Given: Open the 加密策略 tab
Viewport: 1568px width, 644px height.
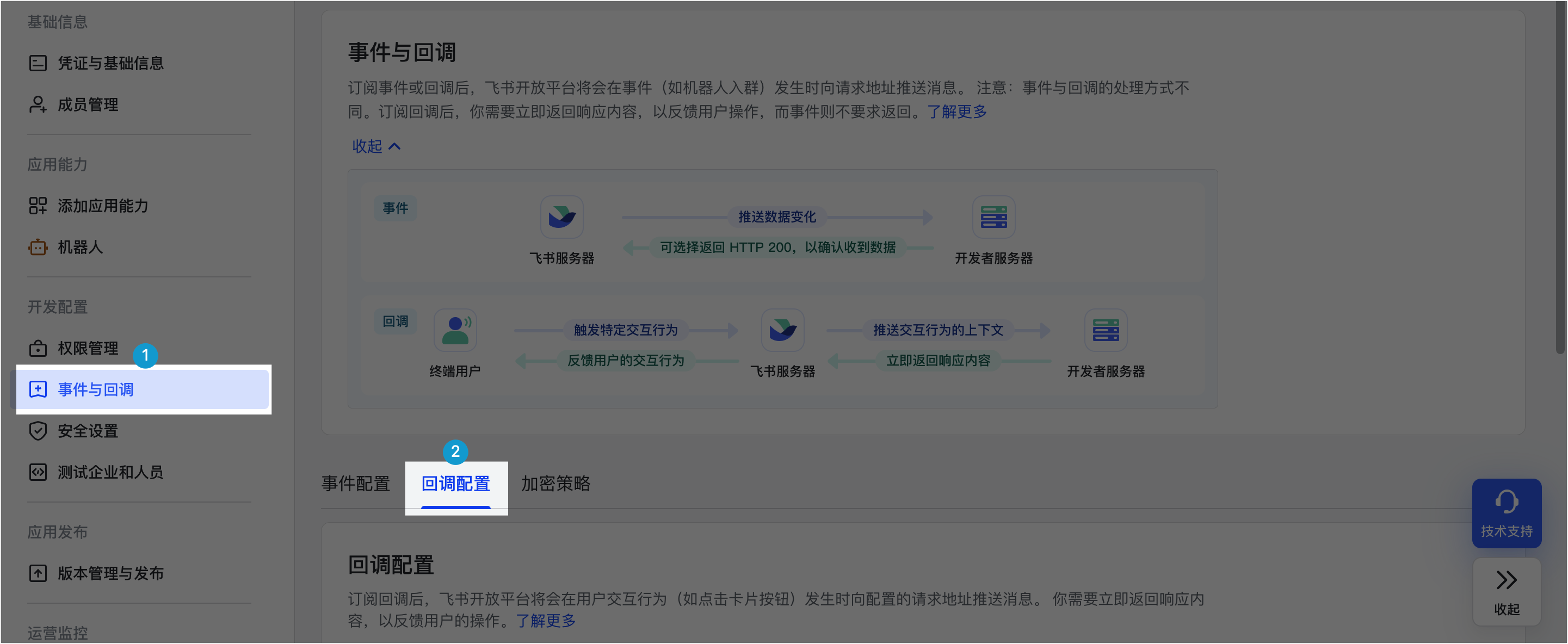Looking at the screenshot, I should pos(555,484).
